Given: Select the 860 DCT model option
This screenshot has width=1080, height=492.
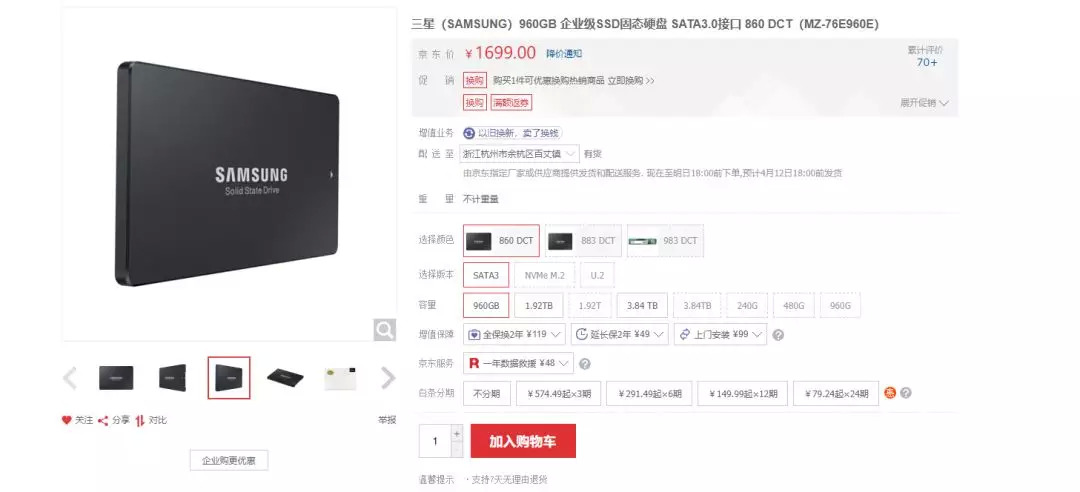Looking at the screenshot, I should pyautogui.click(x=501, y=240).
